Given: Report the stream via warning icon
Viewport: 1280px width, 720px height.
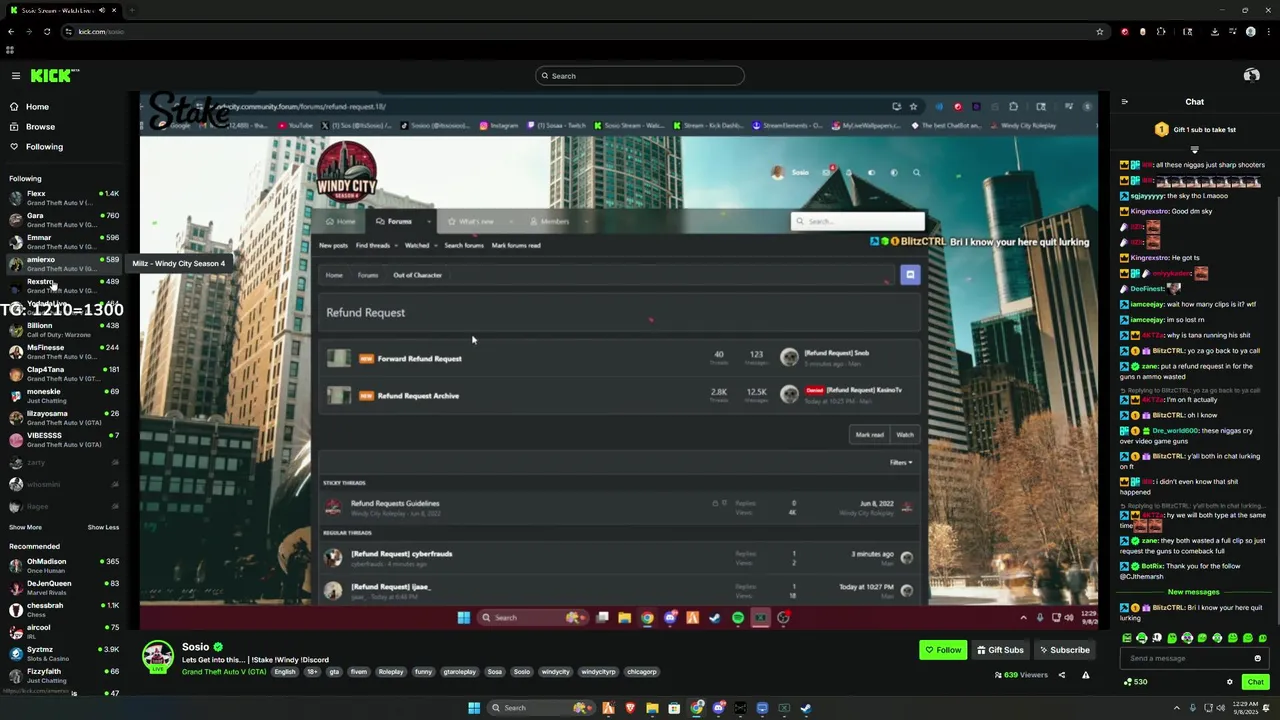Looking at the screenshot, I should (x=1085, y=675).
